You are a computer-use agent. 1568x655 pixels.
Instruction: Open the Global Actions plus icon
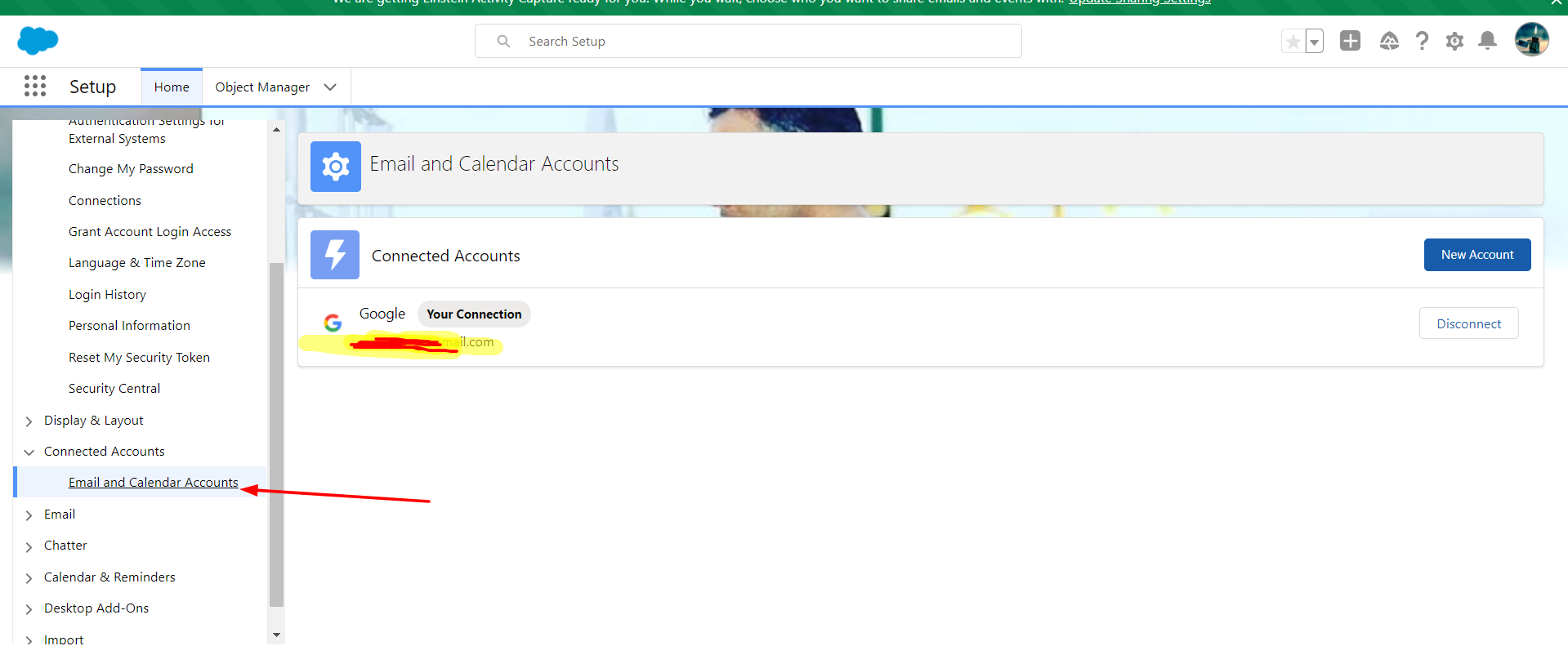coord(1350,41)
